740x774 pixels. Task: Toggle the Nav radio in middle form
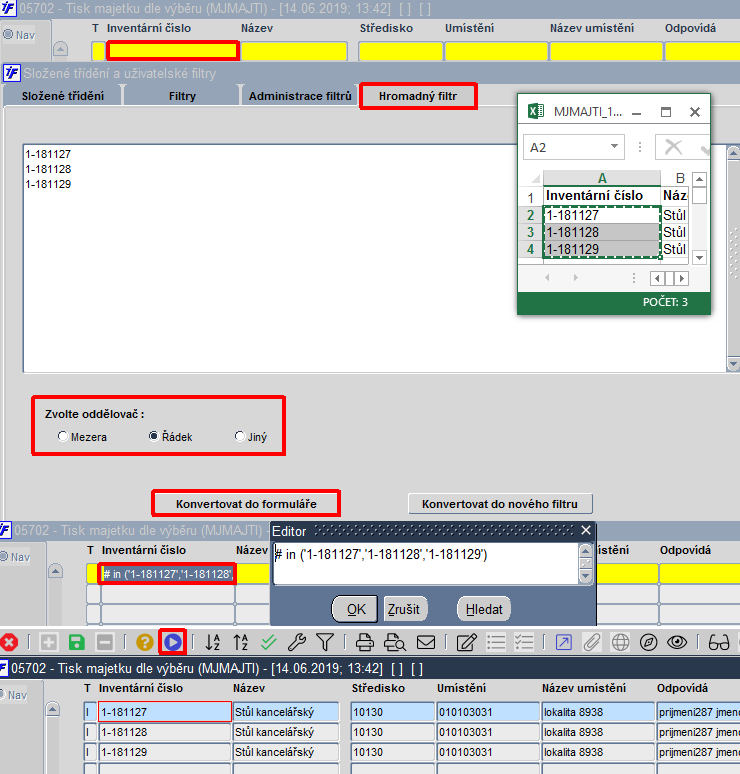click(4, 556)
